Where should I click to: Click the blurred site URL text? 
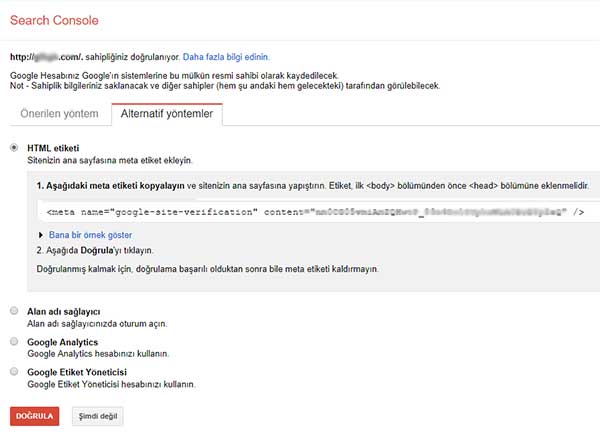click(x=46, y=57)
